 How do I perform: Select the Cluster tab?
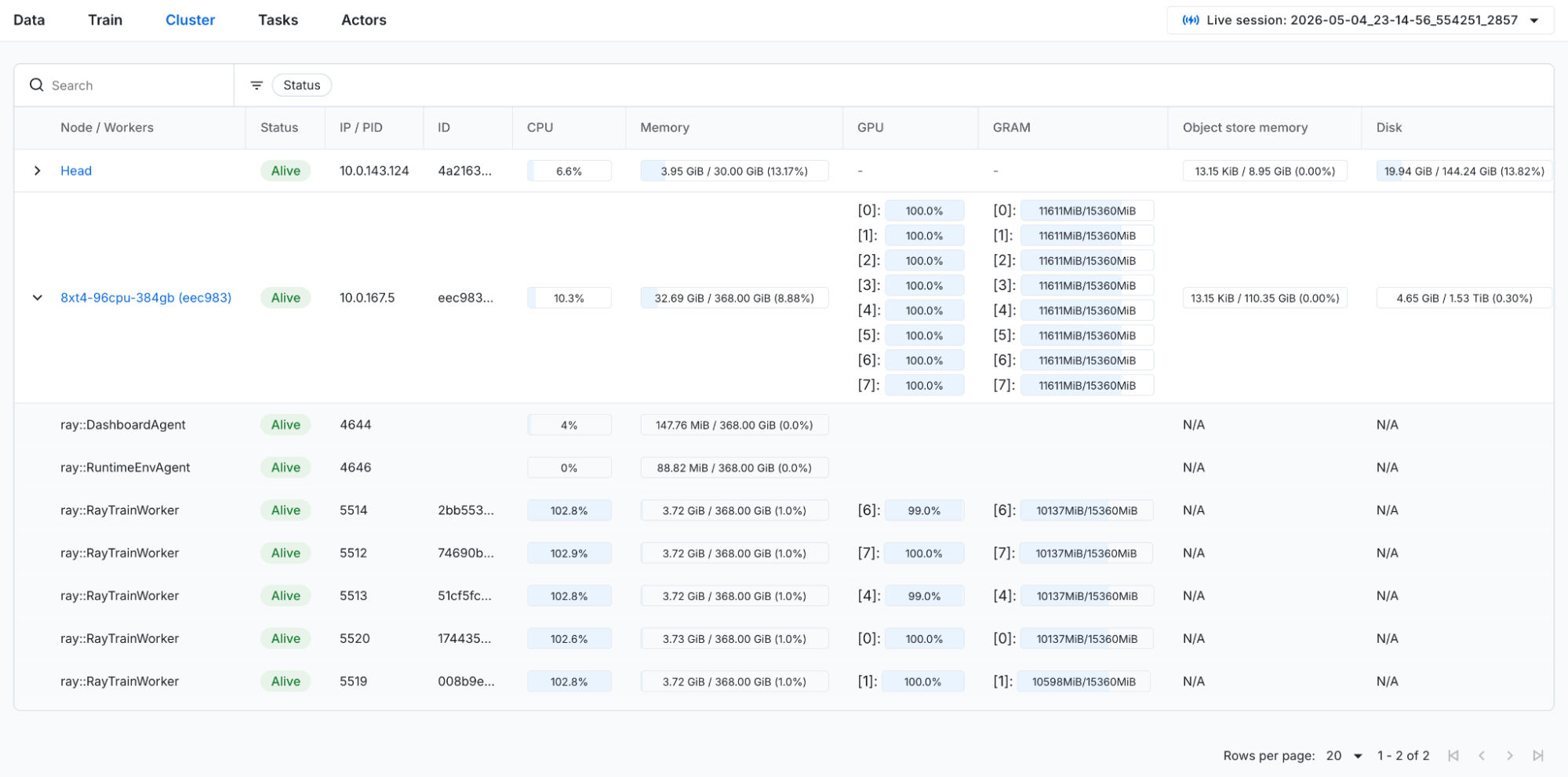point(190,20)
